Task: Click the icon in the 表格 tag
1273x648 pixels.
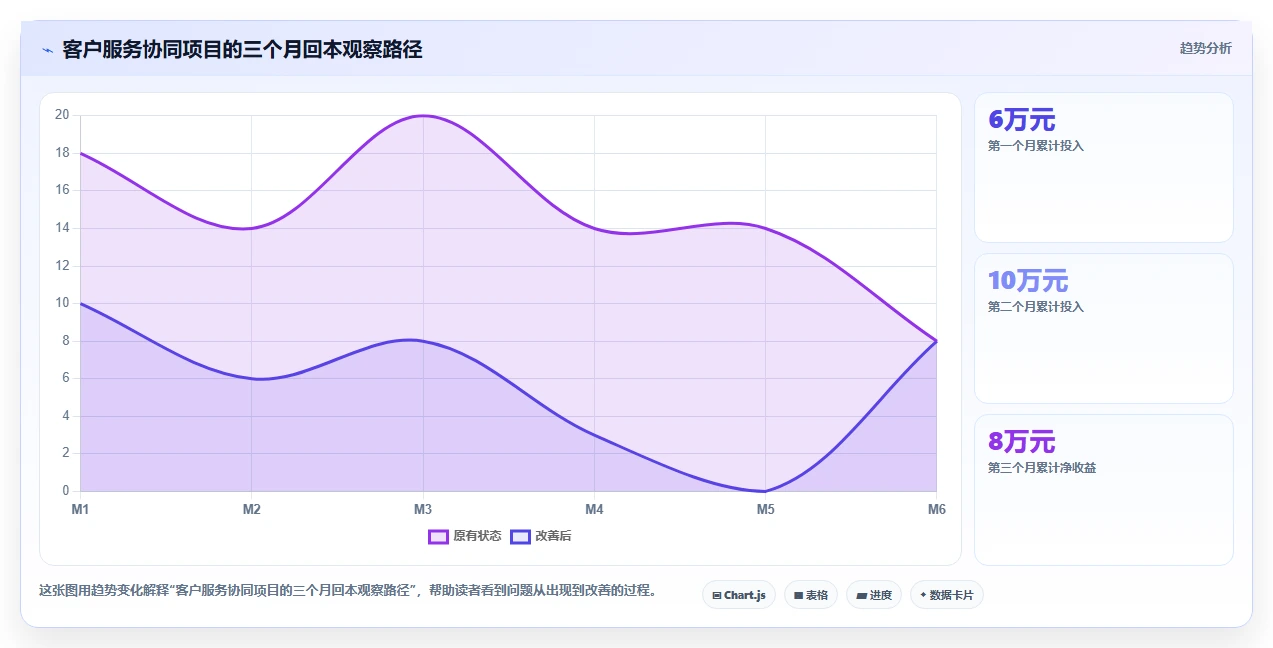Action: click(x=798, y=595)
